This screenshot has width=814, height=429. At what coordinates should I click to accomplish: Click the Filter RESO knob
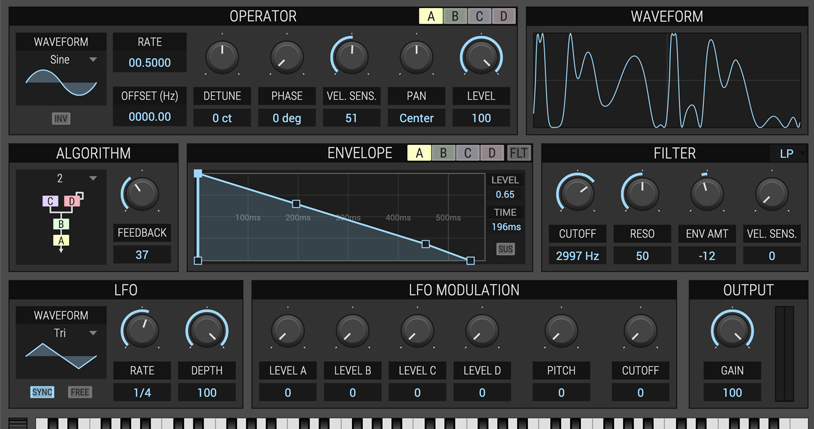tap(640, 193)
